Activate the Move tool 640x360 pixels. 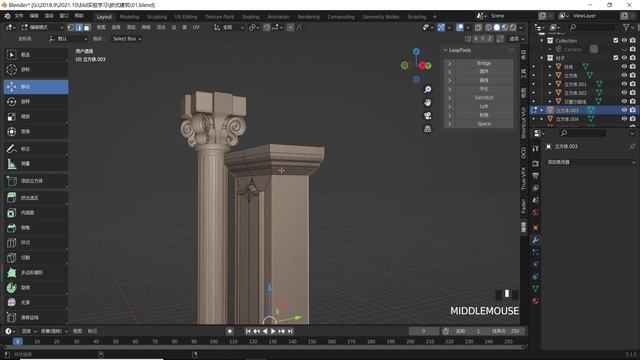tap(35, 87)
